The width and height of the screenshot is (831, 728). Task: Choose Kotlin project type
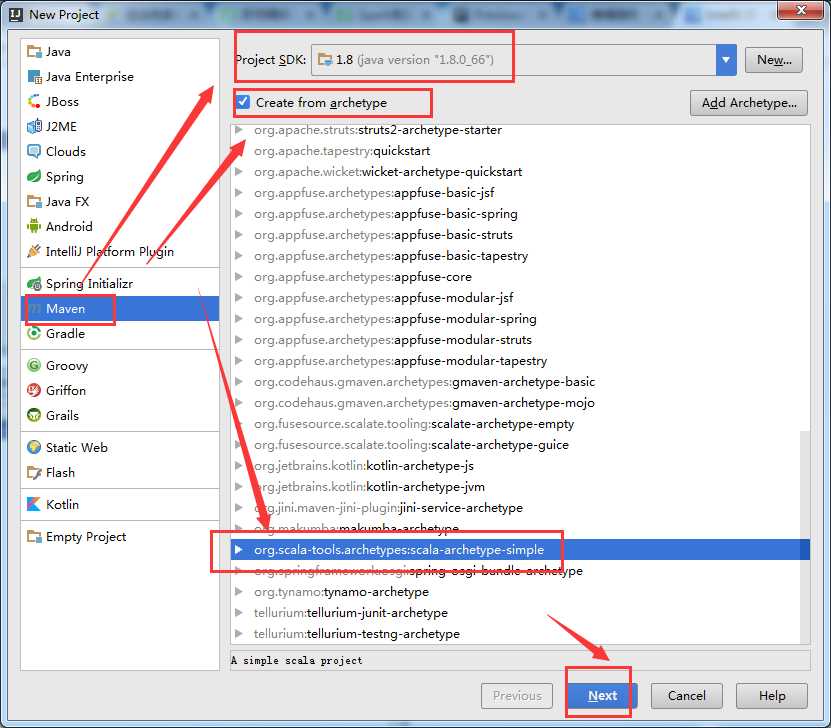pos(120,504)
